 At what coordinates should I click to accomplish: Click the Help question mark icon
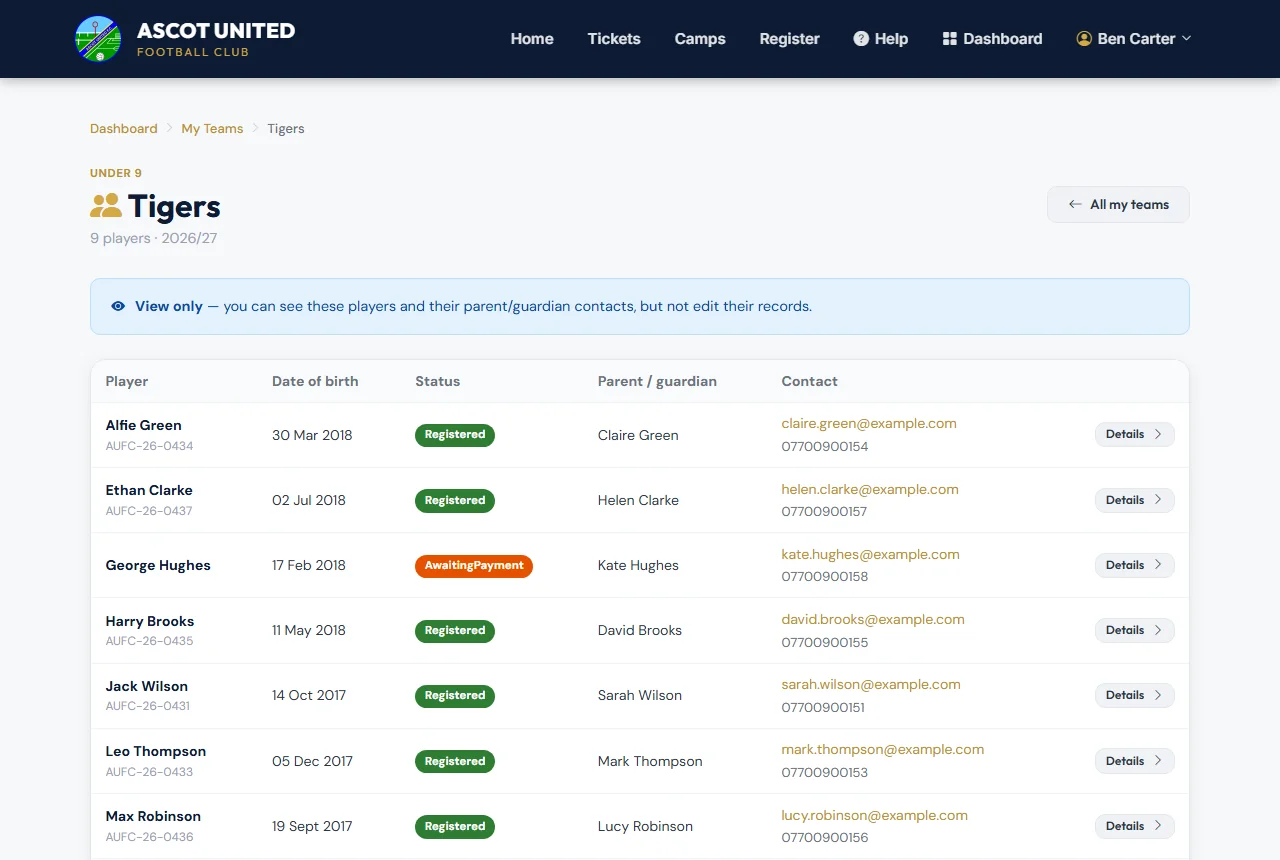coord(861,39)
